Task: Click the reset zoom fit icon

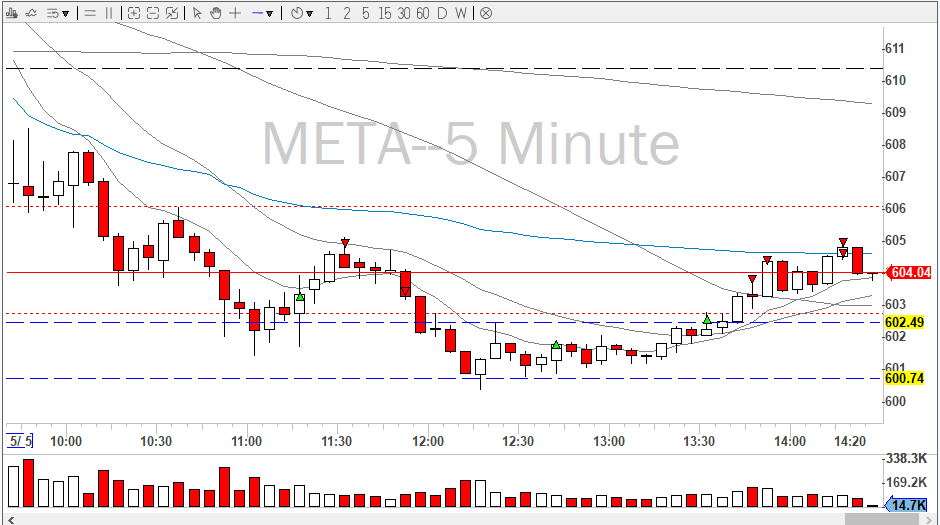Action: tap(172, 13)
